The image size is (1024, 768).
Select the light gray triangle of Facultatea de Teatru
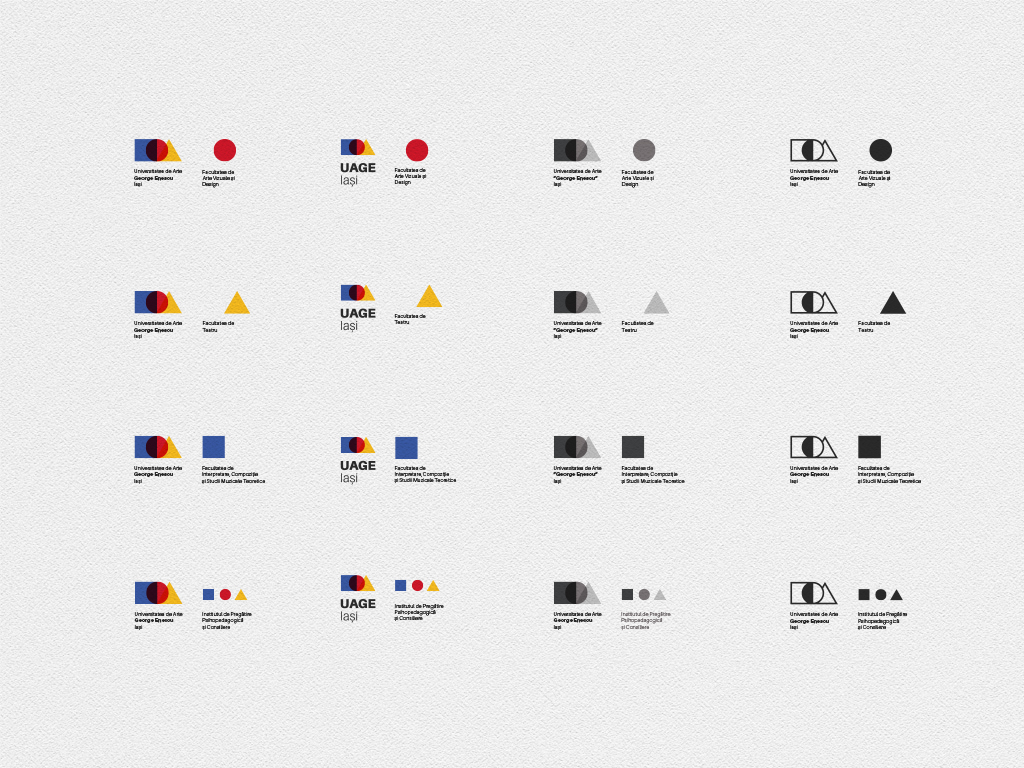pos(656,303)
